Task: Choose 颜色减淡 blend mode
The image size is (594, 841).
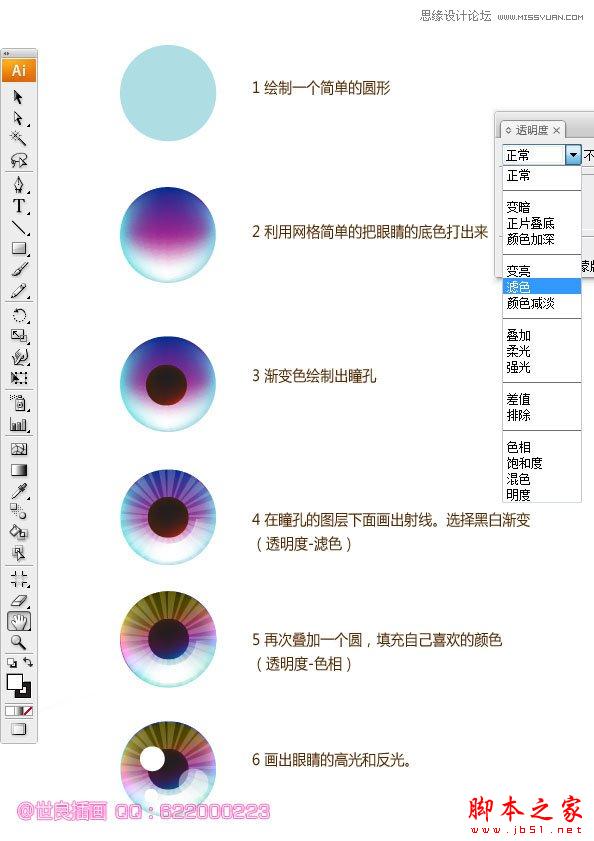Action: tap(542, 303)
